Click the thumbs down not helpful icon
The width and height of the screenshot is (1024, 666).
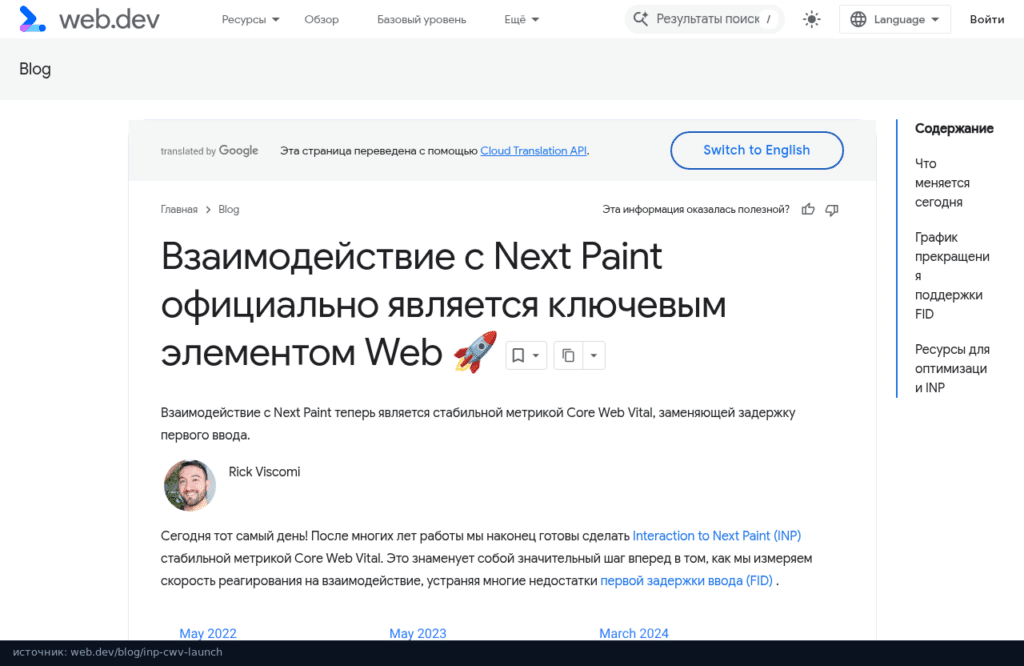pos(831,210)
